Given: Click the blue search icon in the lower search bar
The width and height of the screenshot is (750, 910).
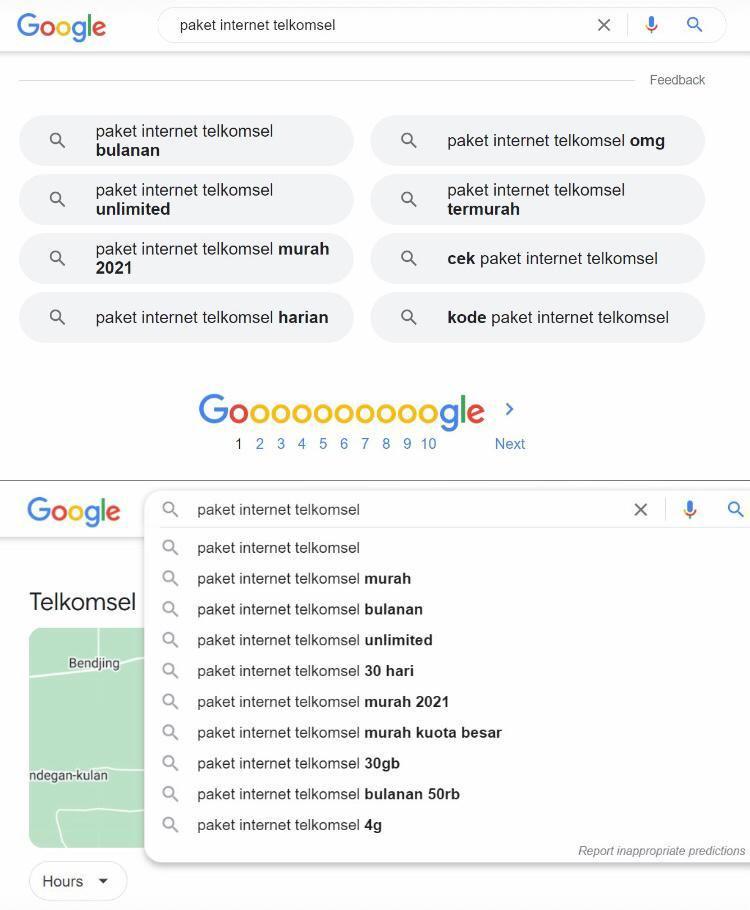Looking at the screenshot, I should coord(735,510).
